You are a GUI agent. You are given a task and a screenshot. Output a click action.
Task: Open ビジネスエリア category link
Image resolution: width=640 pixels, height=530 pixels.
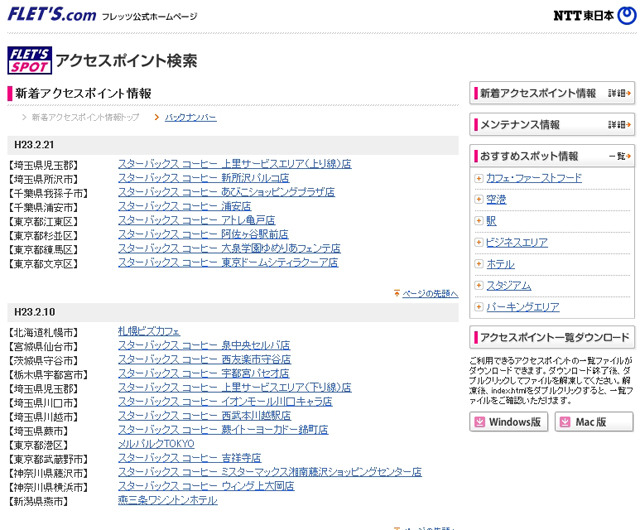pyautogui.click(x=517, y=243)
